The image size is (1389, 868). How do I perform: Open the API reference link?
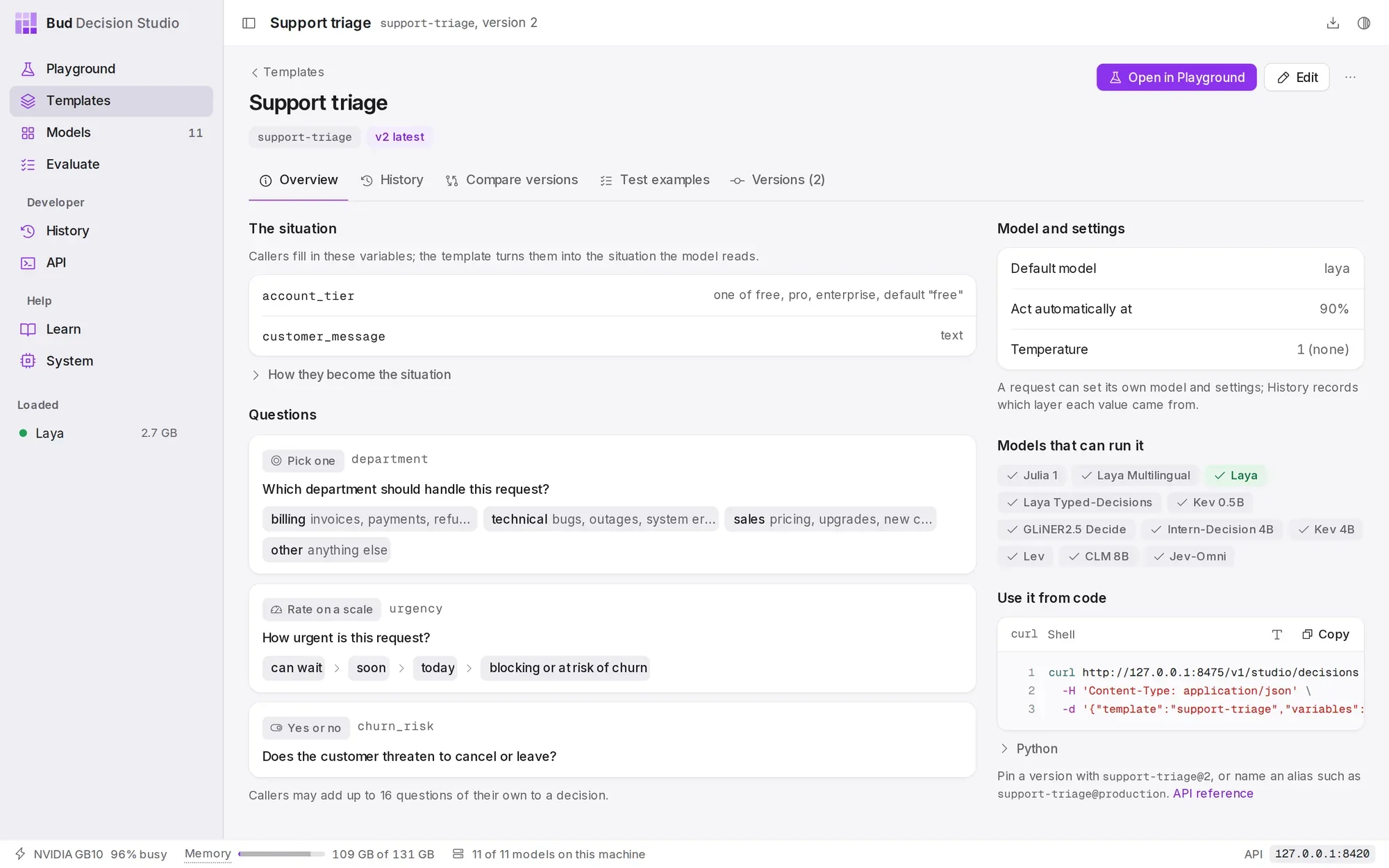pyautogui.click(x=1213, y=794)
